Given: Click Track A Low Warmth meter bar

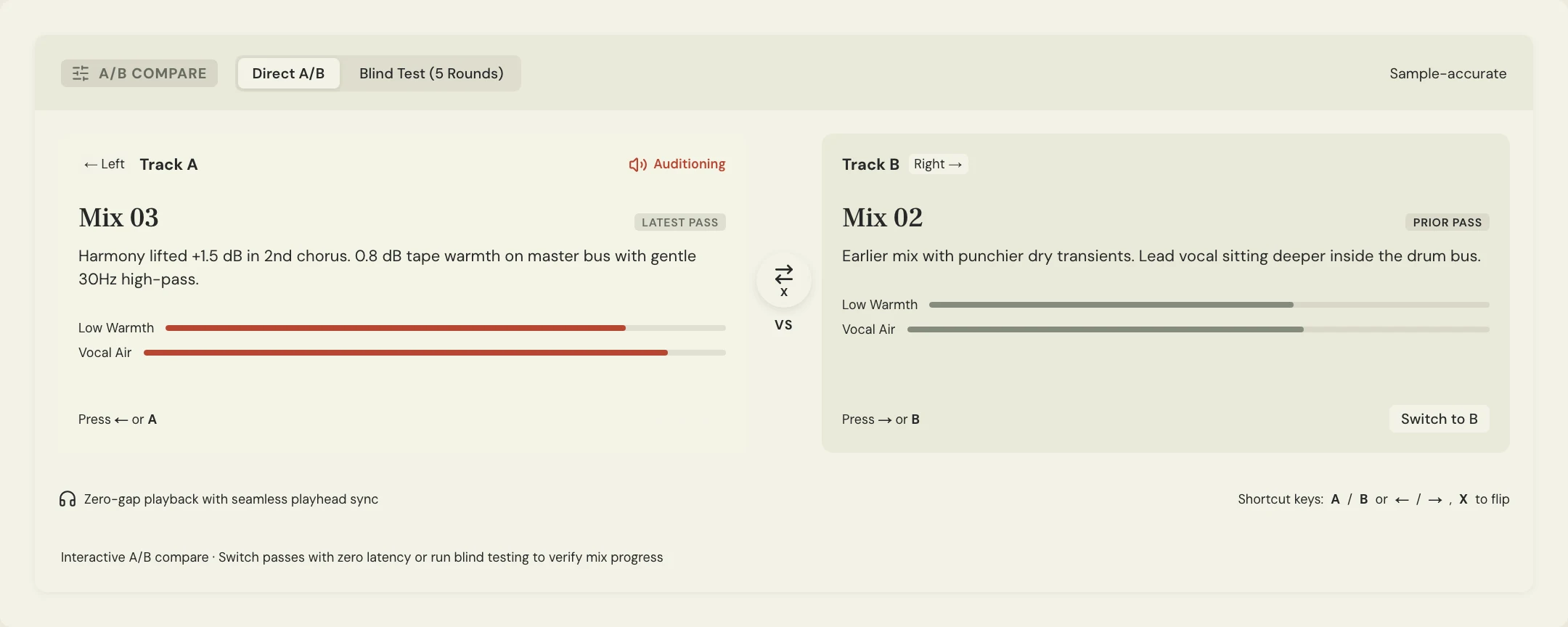Looking at the screenshot, I should 446,328.
